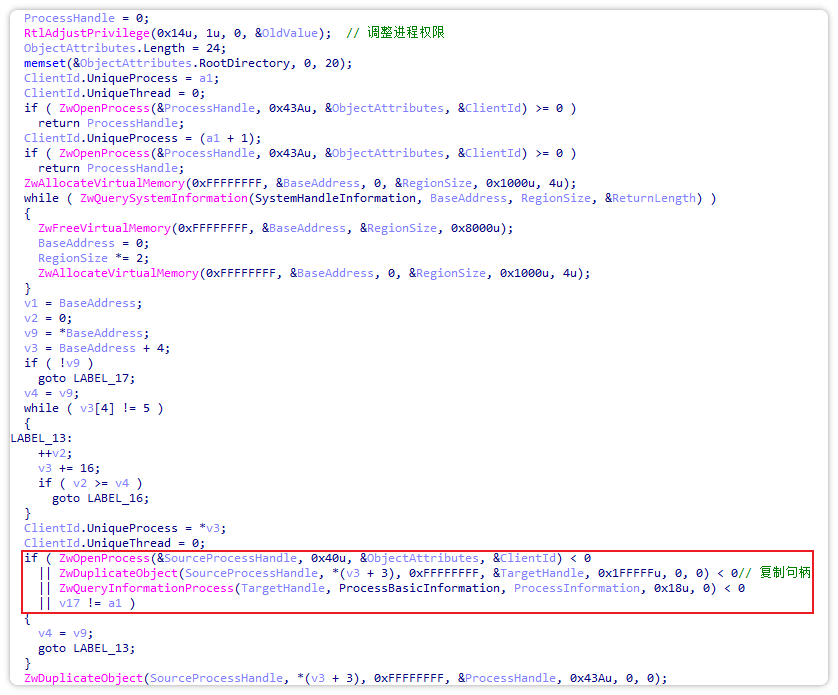
Task: Click the goto LABEL_16 statement
Action: [x=93, y=498]
